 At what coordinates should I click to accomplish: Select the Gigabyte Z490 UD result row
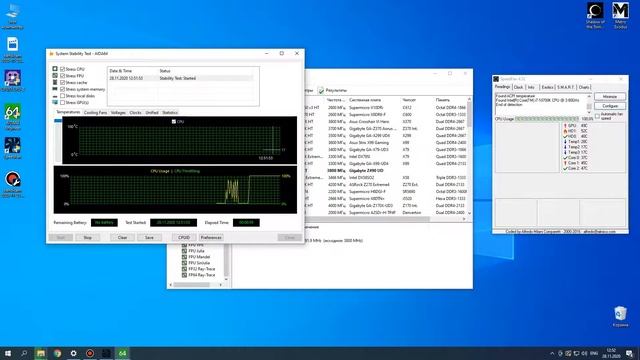click(x=386, y=171)
